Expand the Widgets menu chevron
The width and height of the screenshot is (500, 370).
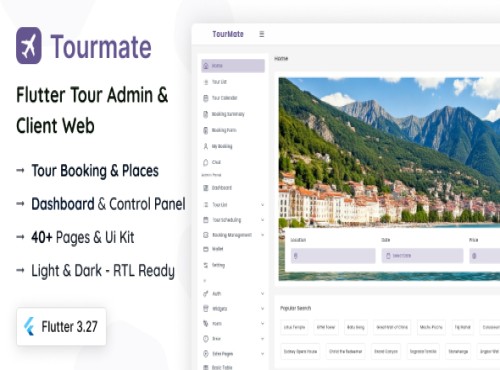262,309
